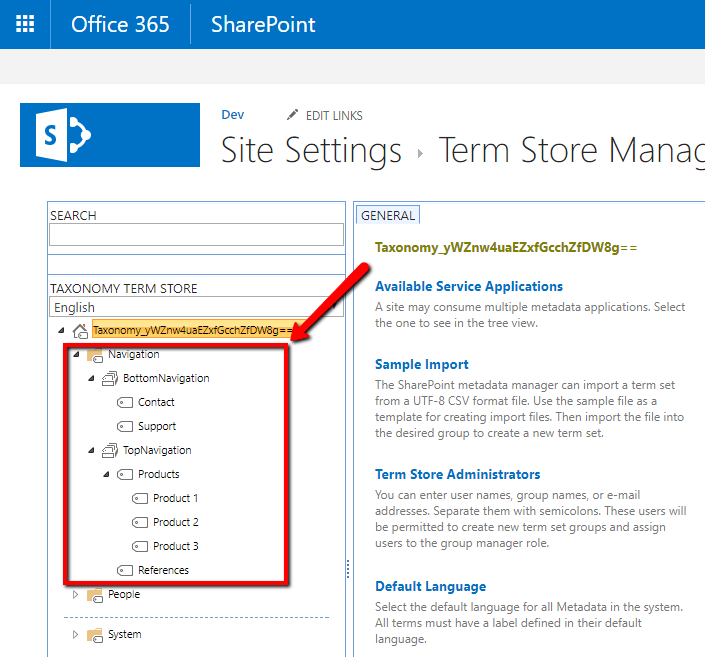The image size is (705, 657).
Task: Switch to the General tab
Action: click(388, 215)
